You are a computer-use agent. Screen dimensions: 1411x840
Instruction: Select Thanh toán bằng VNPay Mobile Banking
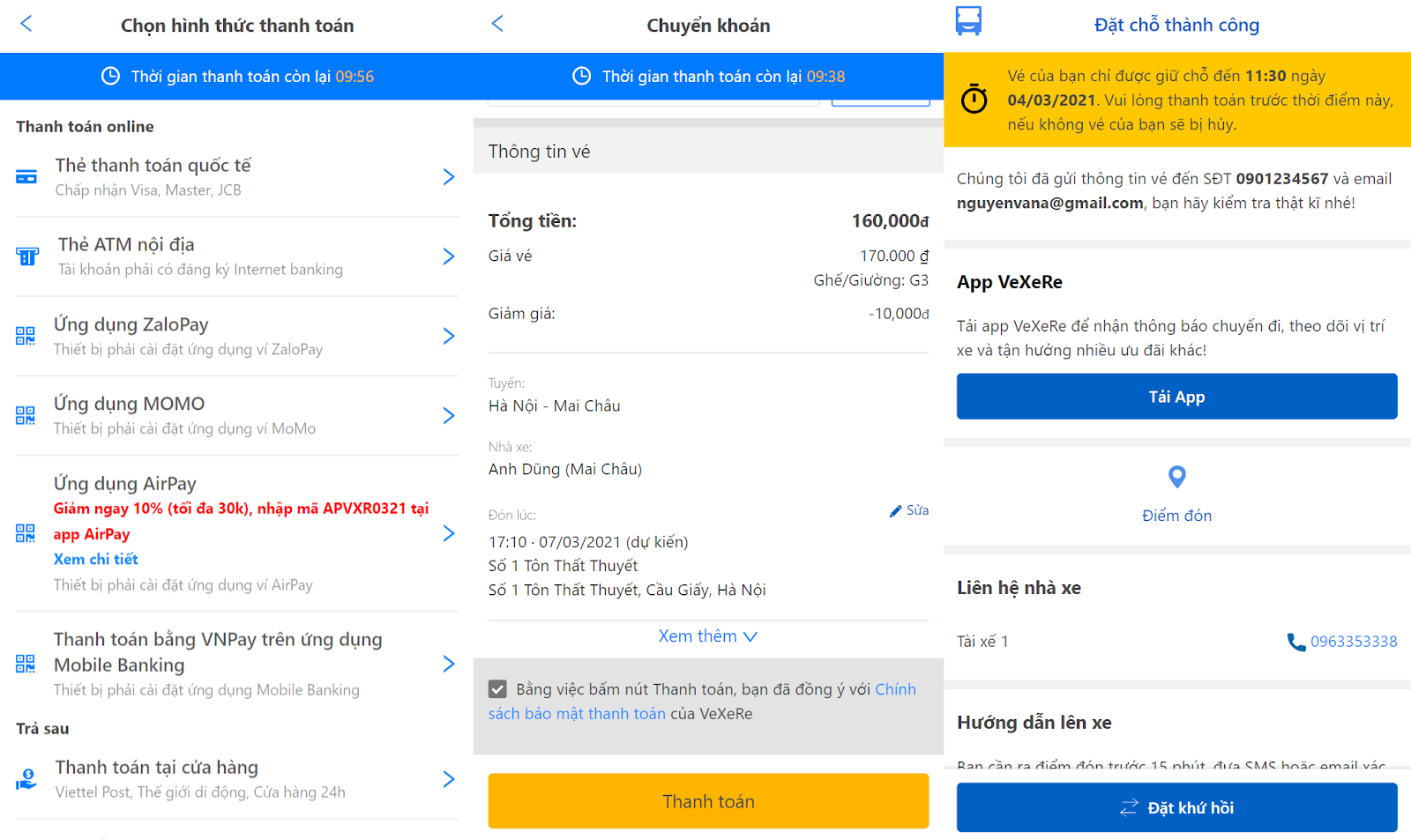(237, 664)
